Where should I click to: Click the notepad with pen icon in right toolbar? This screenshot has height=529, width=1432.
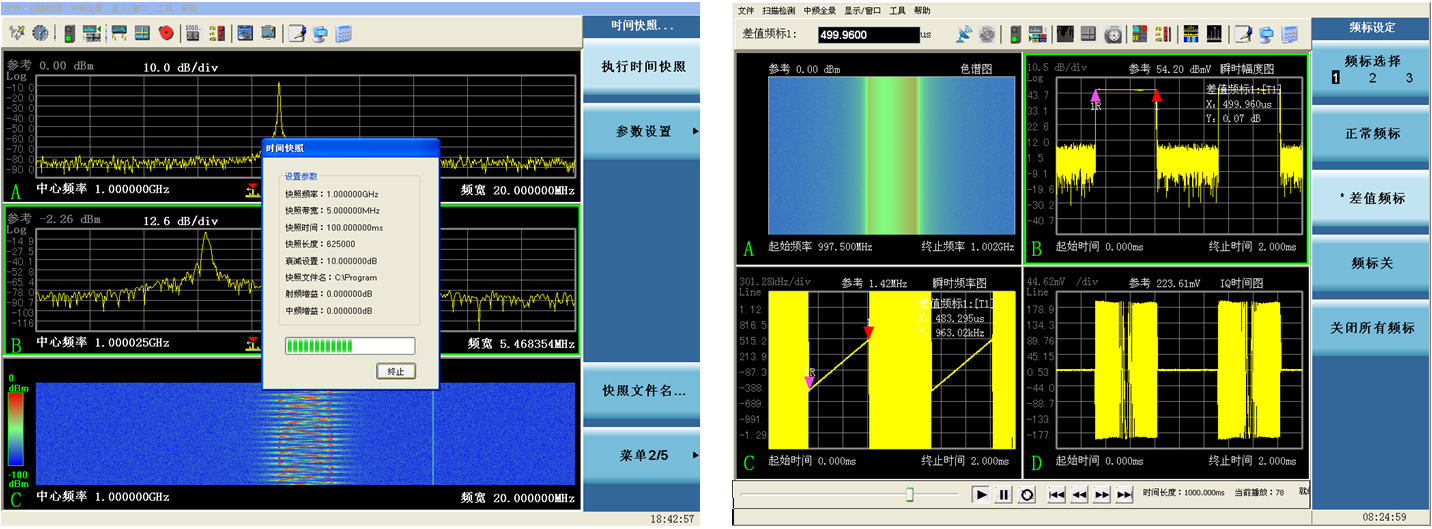coord(1243,34)
